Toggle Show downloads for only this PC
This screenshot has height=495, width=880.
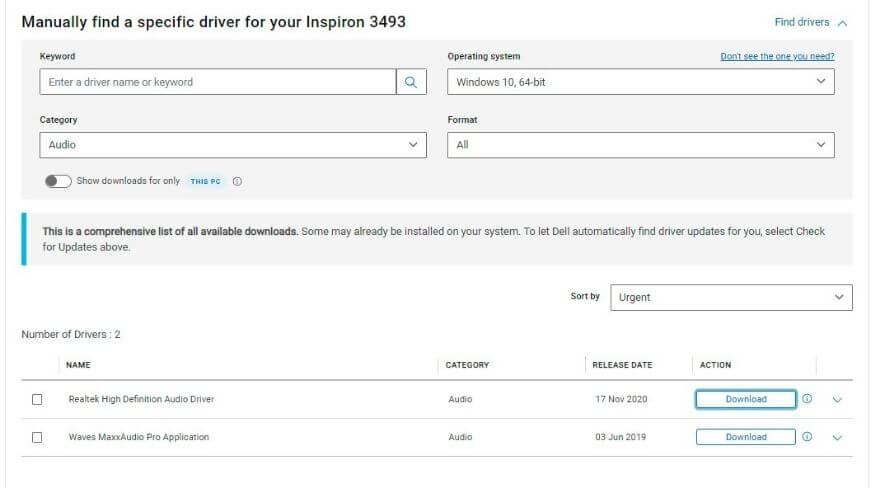pos(58,181)
